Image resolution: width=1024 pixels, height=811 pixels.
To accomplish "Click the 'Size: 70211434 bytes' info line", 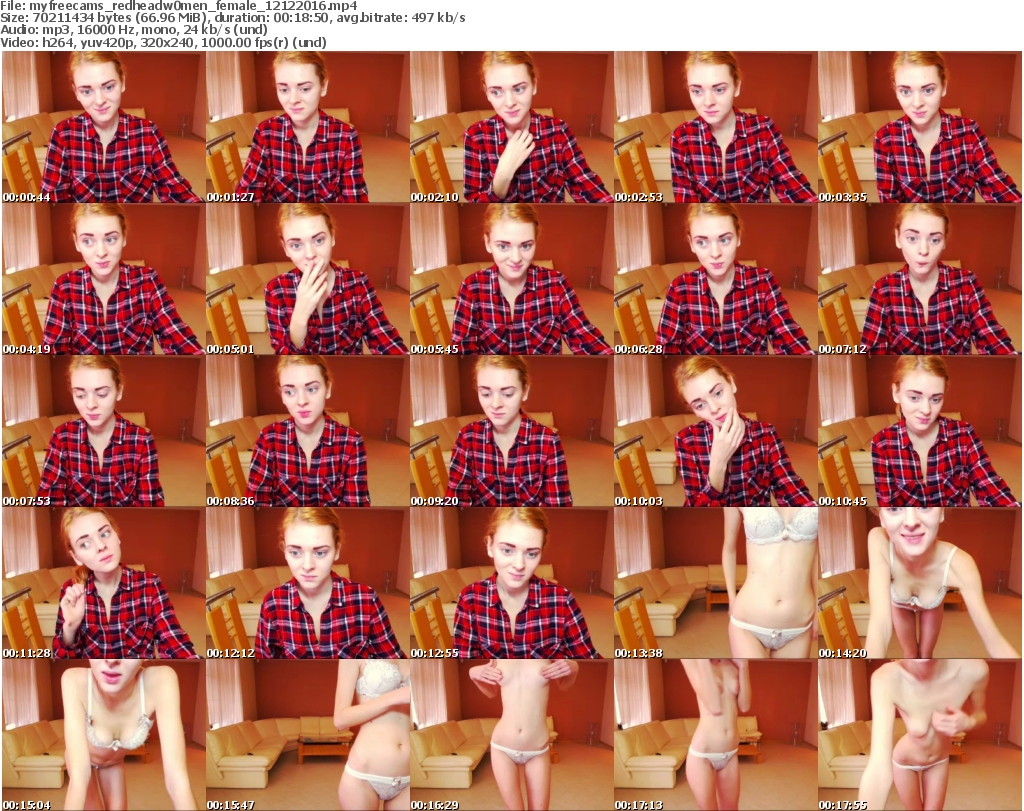I will click(232, 18).
